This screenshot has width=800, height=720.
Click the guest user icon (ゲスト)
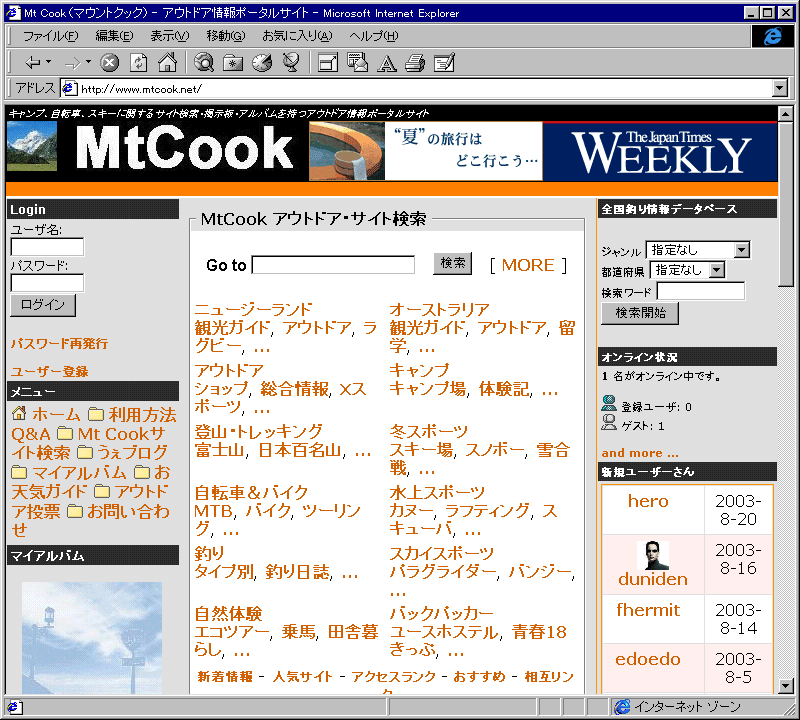click(609, 423)
